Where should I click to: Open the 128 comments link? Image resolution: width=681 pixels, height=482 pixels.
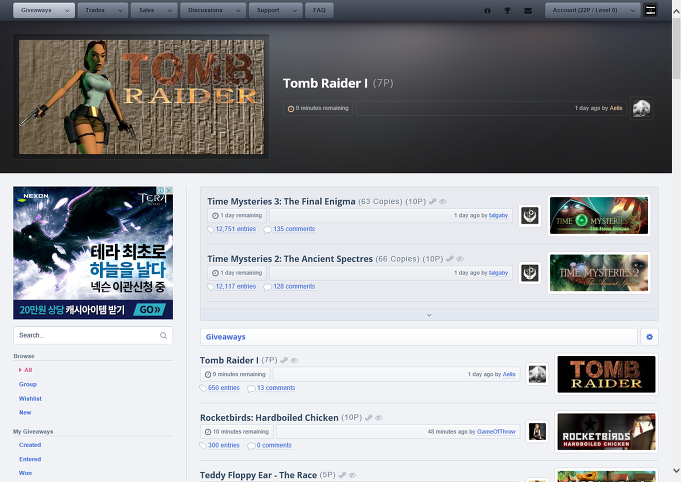coord(294,287)
